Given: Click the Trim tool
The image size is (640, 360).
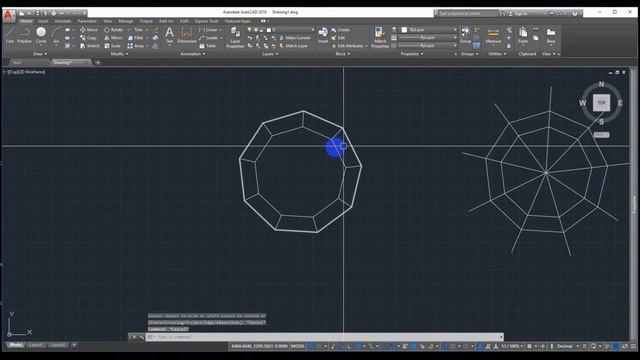Looking at the screenshot, I should point(136,30).
